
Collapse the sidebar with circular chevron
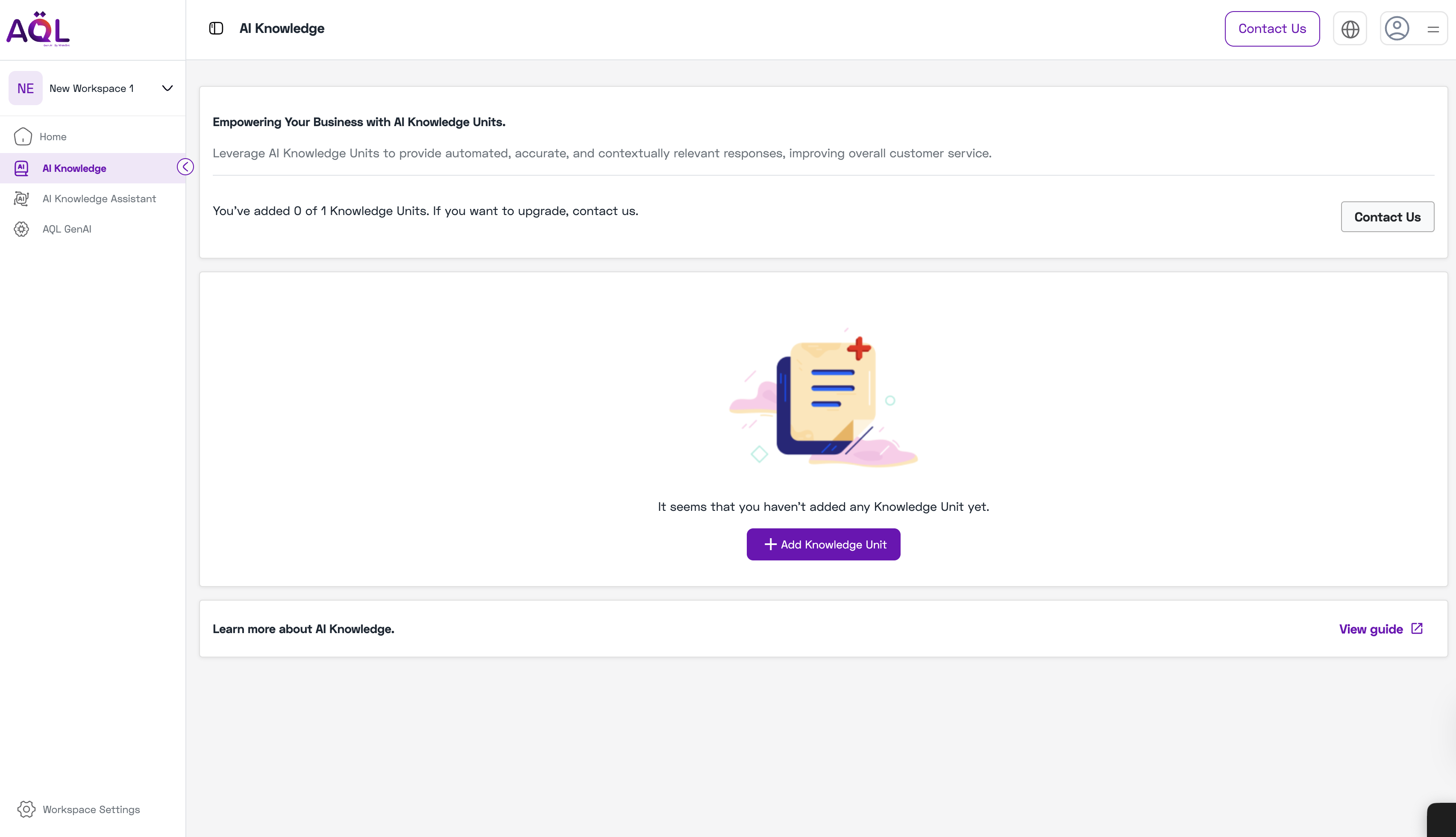(x=185, y=167)
